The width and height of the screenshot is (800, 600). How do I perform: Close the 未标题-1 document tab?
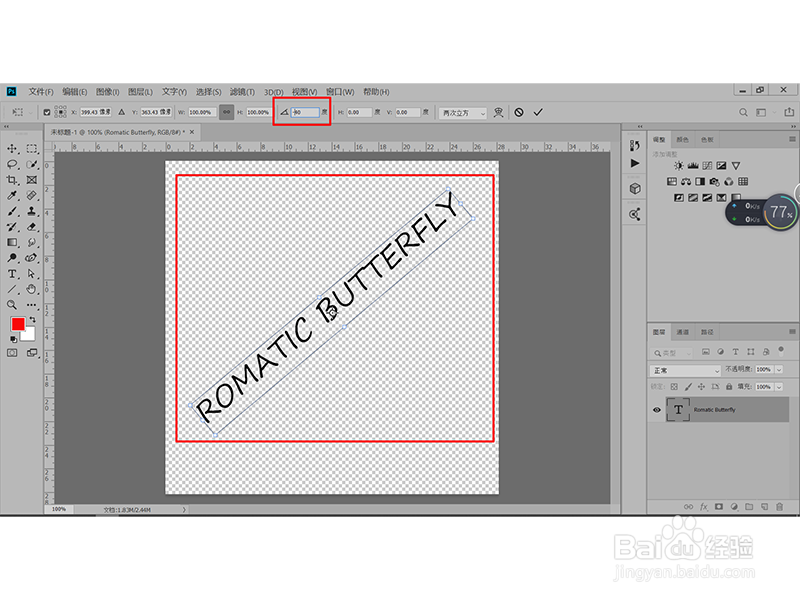tap(192, 132)
